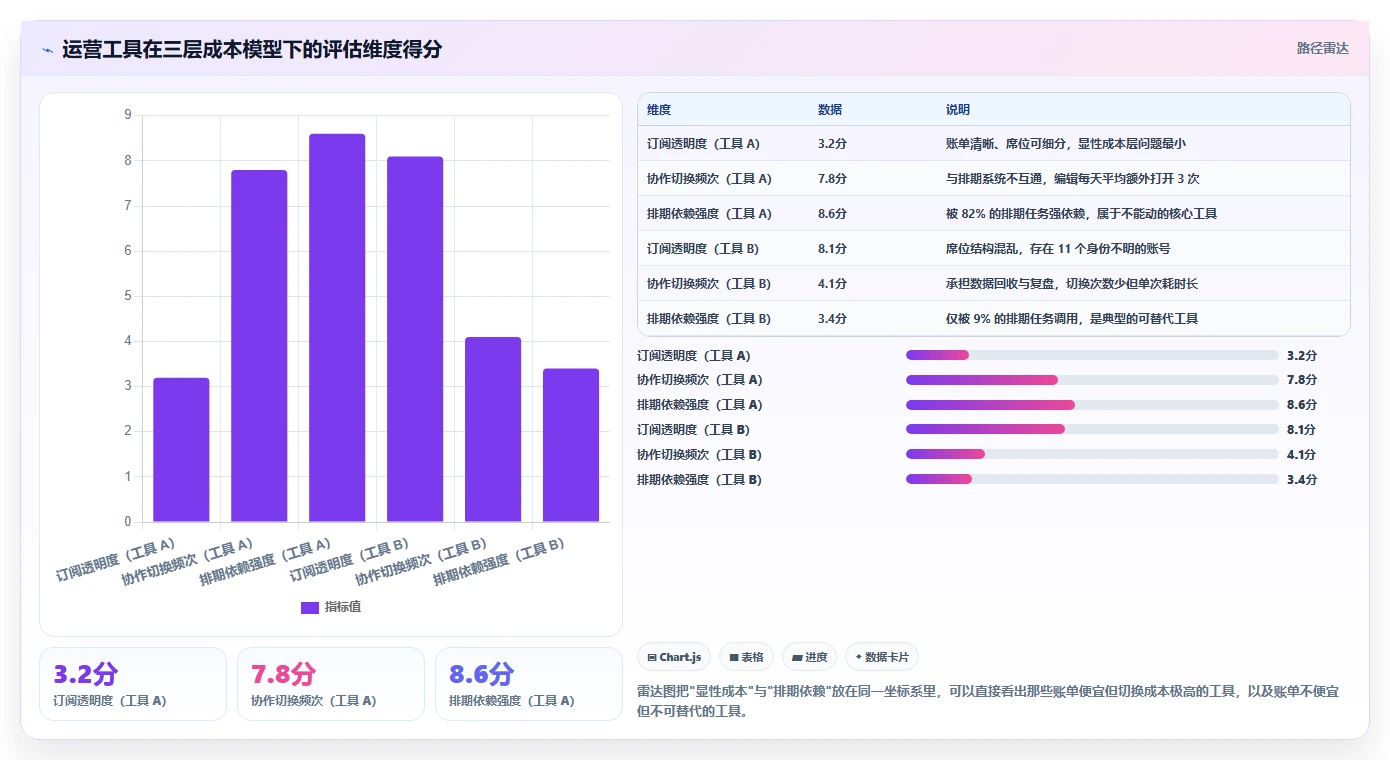1390x760 pixels.
Task: Open the 8.6分 排期依赖强度 data card
Action: 529,684
